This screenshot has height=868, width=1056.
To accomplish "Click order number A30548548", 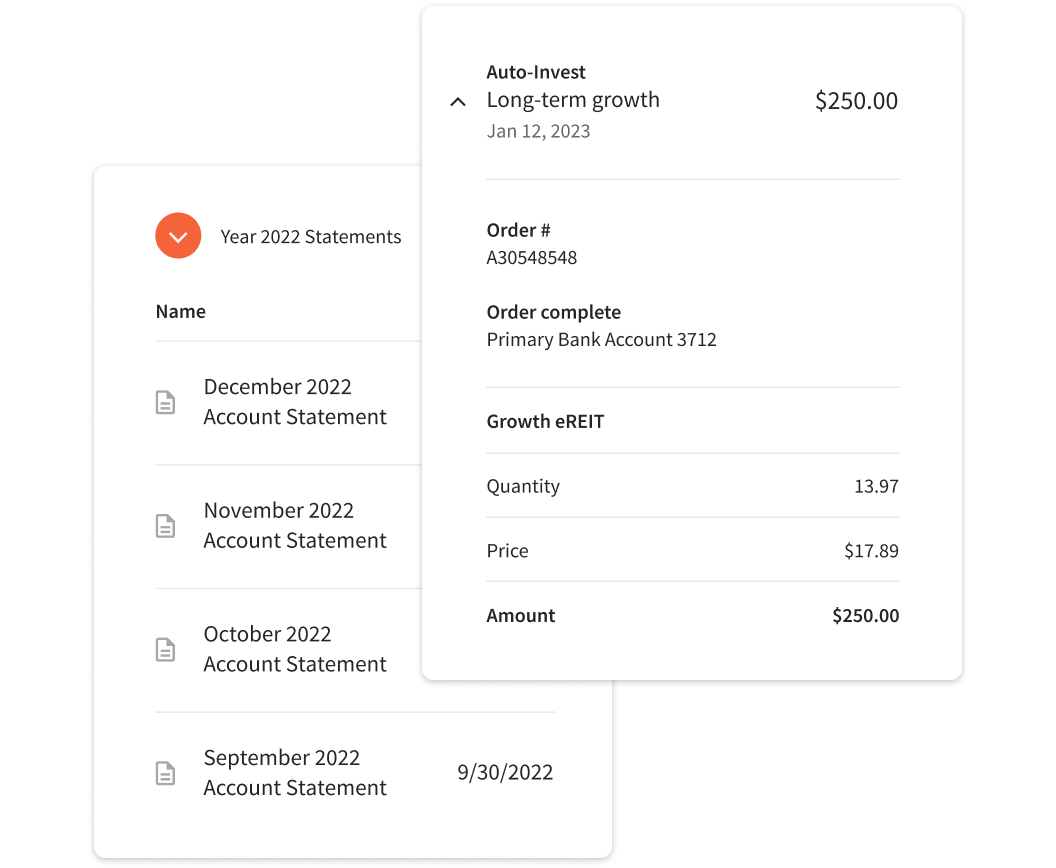I will coord(532,258).
